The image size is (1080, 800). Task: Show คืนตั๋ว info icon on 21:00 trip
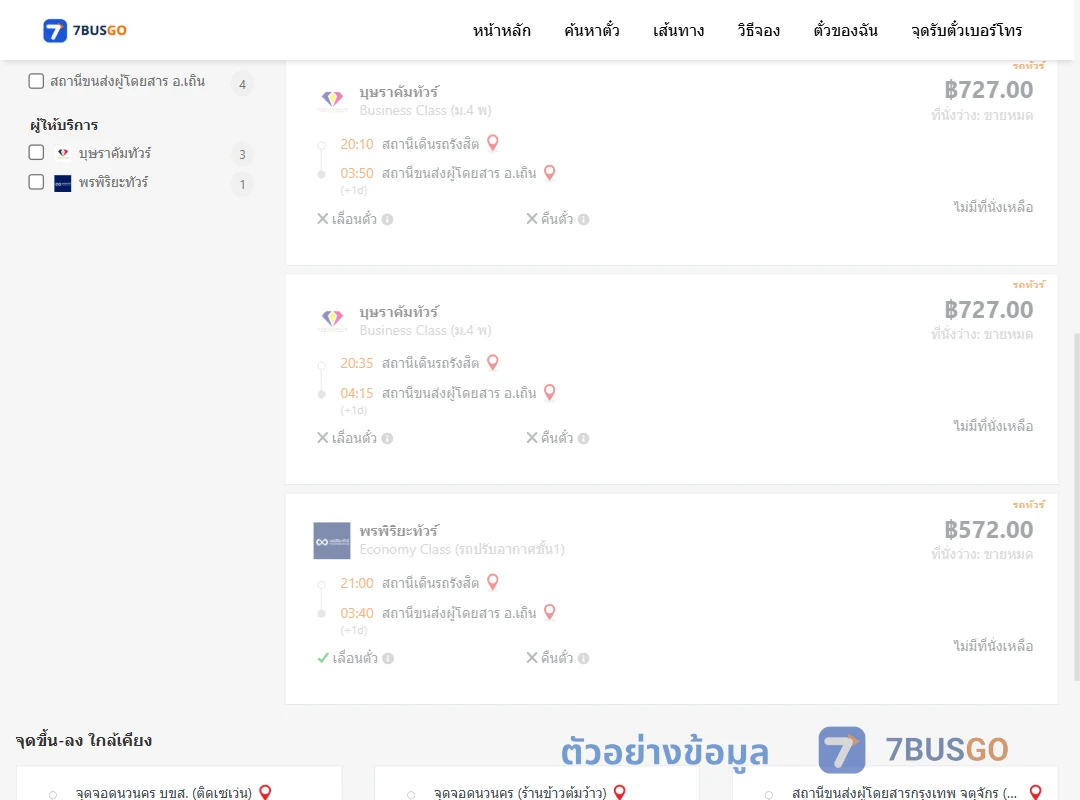point(583,658)
